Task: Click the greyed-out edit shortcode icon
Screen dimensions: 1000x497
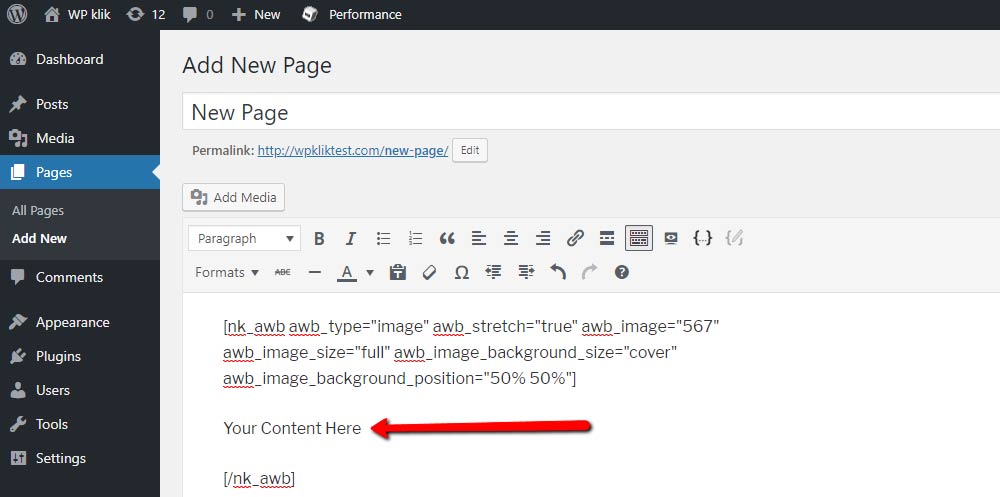Action: click(735, 239)
